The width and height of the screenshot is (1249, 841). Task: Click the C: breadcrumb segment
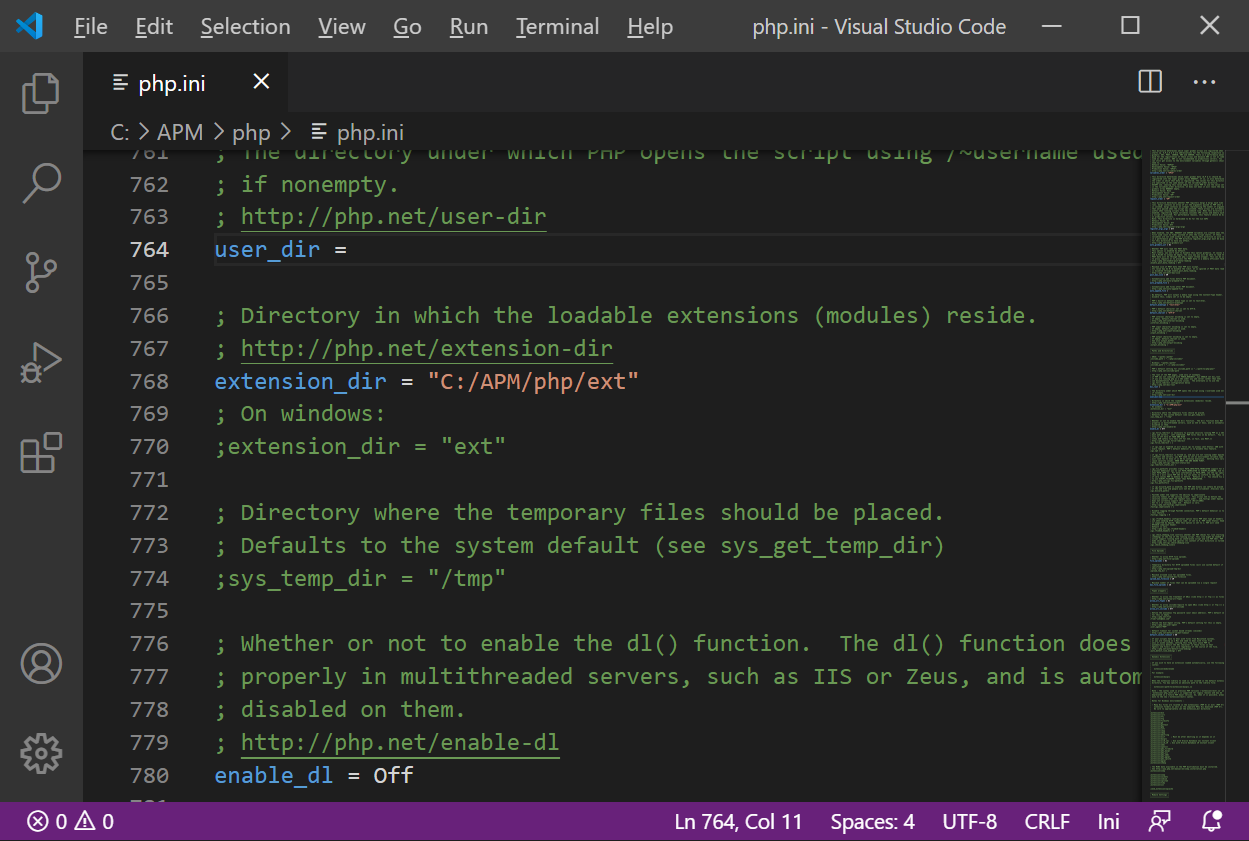[x=119, y=132]
